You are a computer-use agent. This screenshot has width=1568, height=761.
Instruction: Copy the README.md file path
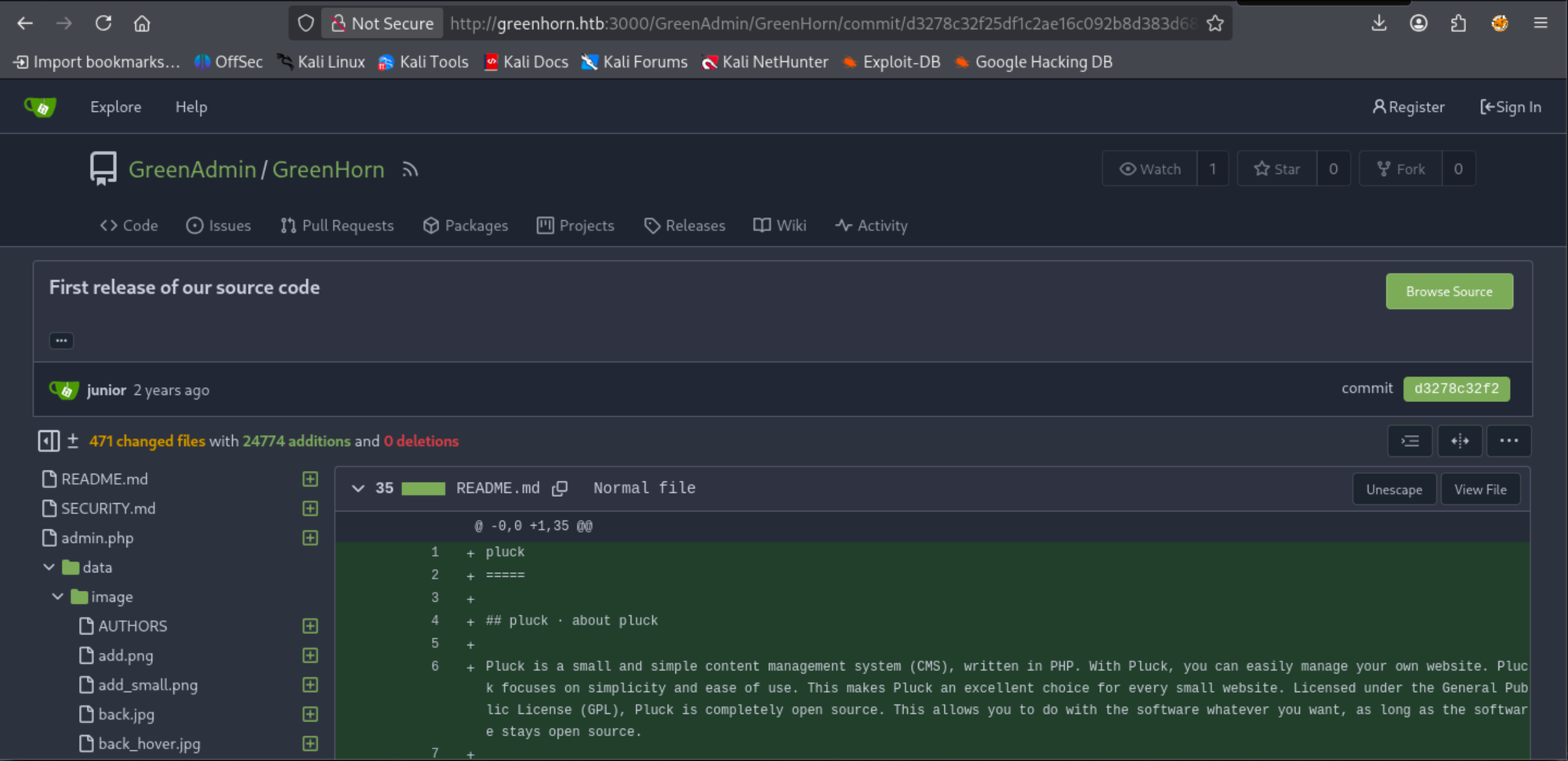[x=560, y=488]
